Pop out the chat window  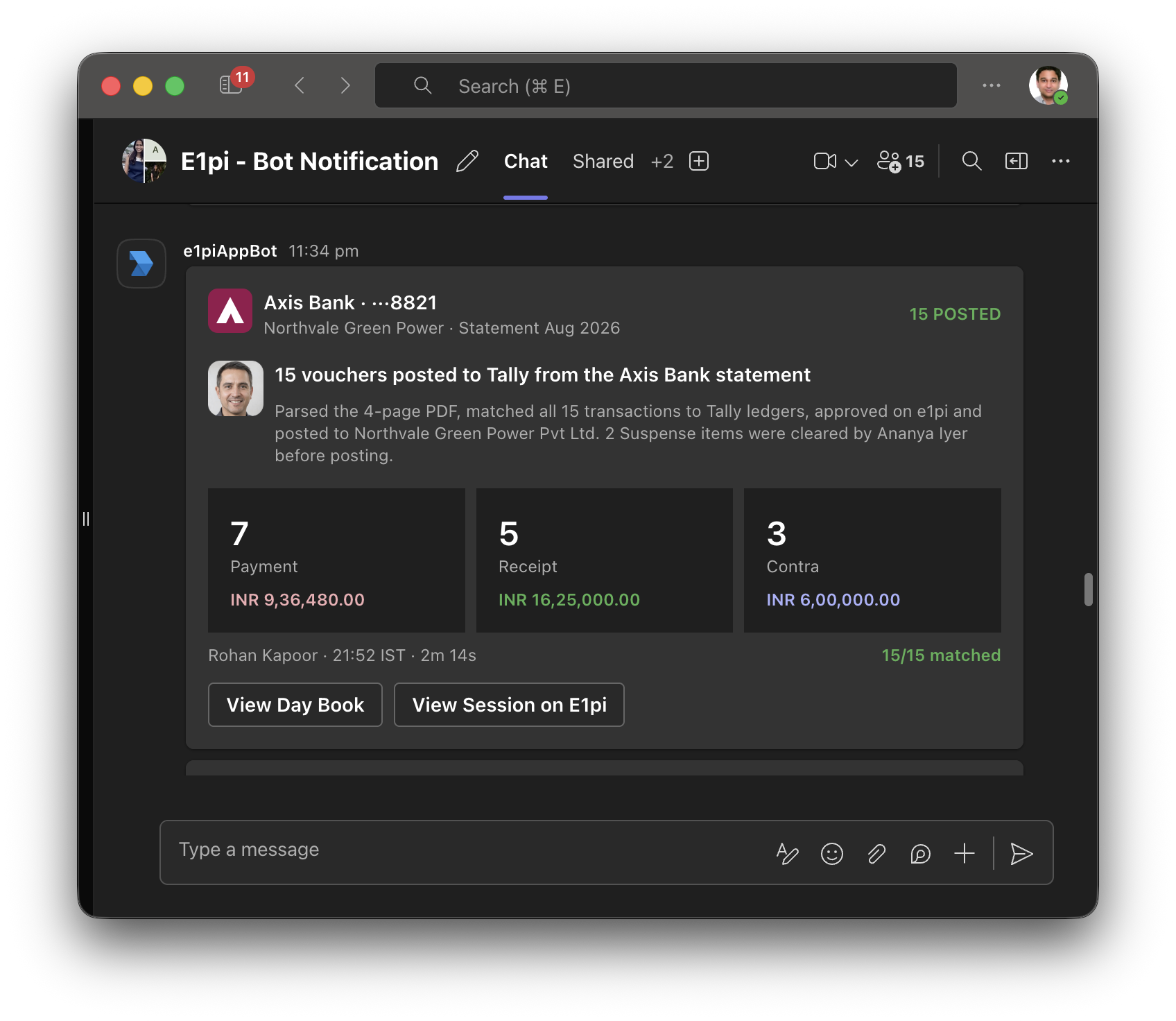click(1017, 161)
